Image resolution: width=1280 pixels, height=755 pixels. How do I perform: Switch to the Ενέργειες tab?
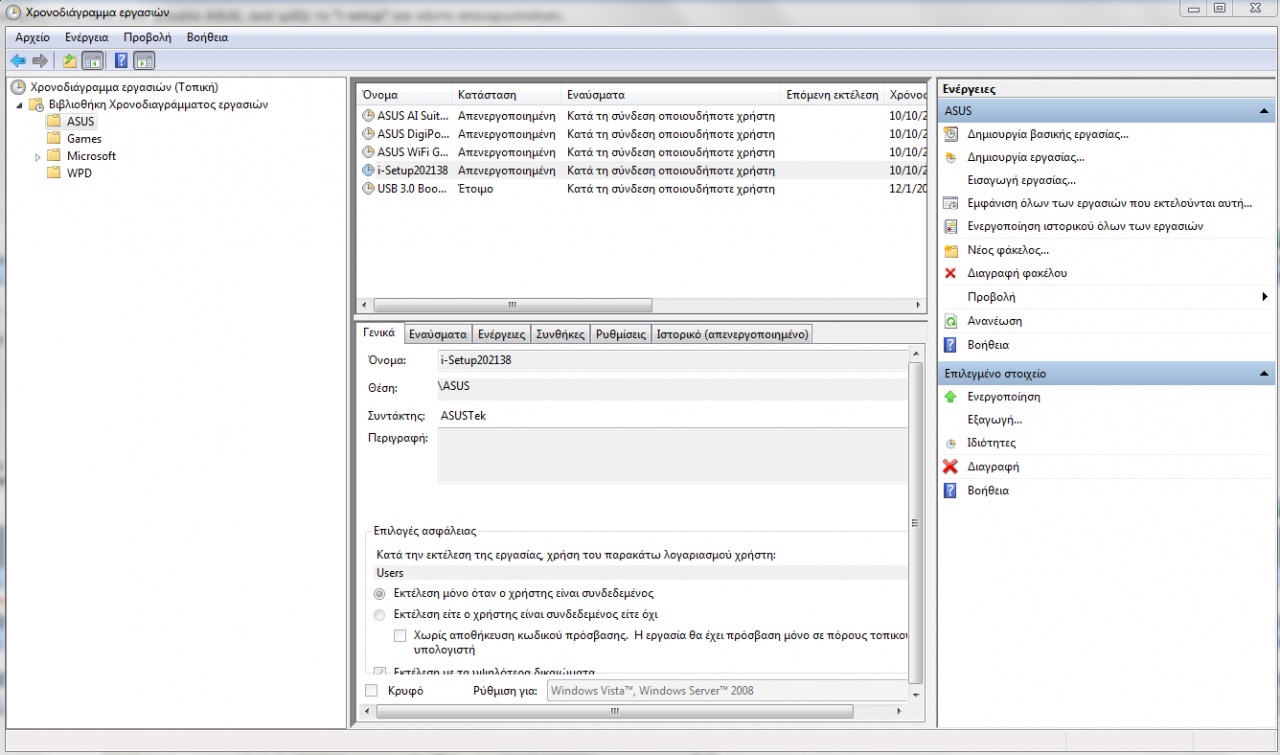pos(501,335)
